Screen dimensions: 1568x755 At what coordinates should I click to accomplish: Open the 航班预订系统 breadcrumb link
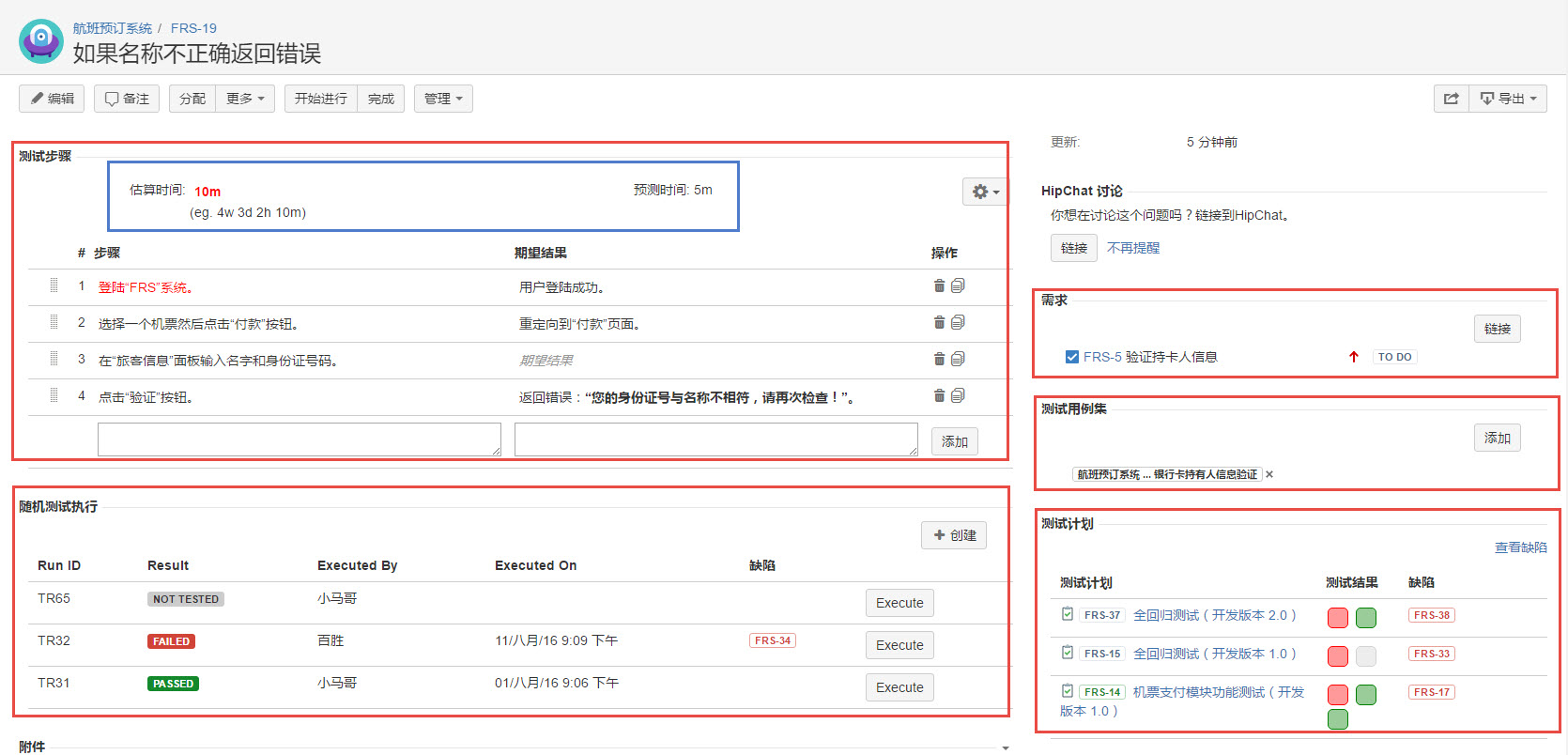tap(113, 28)
